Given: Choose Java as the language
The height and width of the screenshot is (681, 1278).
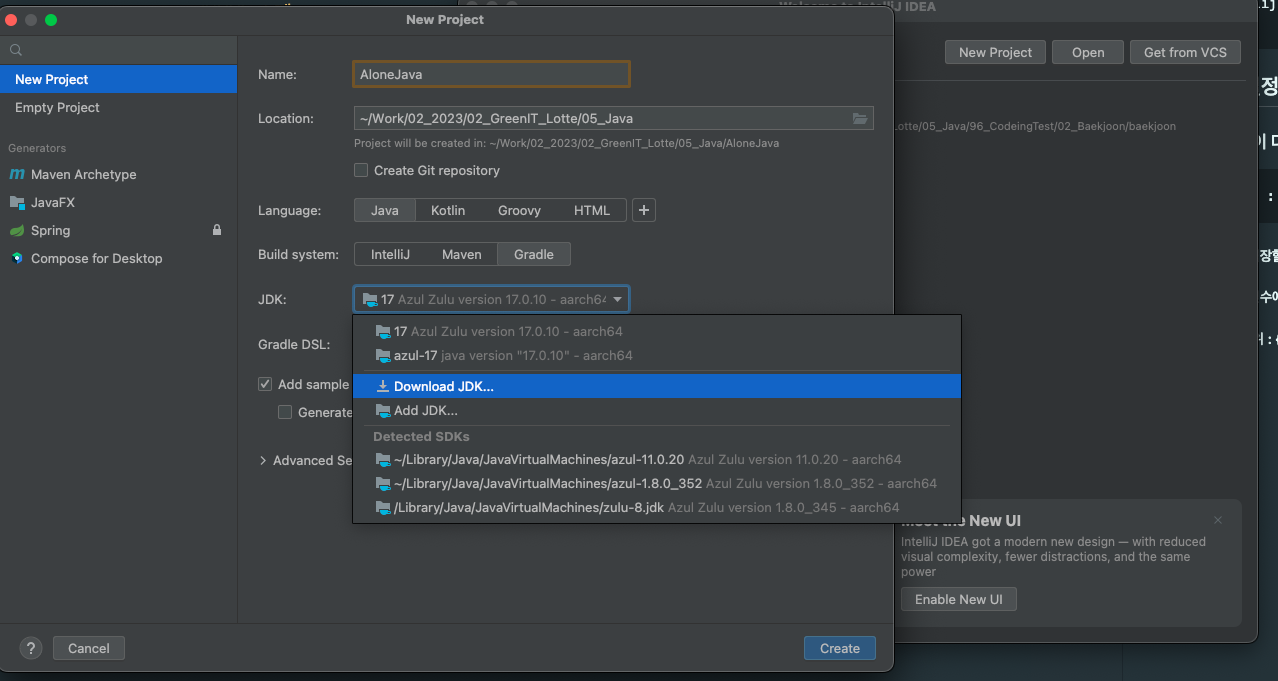Looking at the screenshot, I should coord(385,210).
